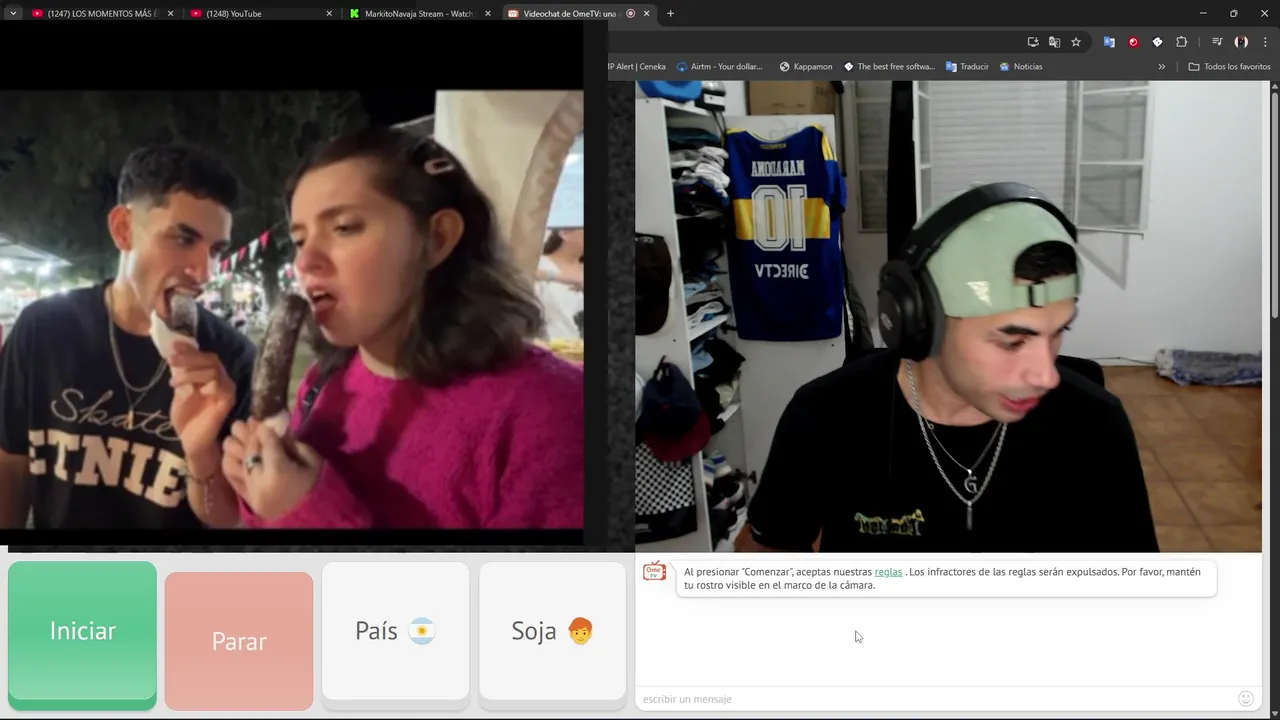Click the Argentina flag icon
Viewport: 1280px width, 720px height.
tap(422, 631)
